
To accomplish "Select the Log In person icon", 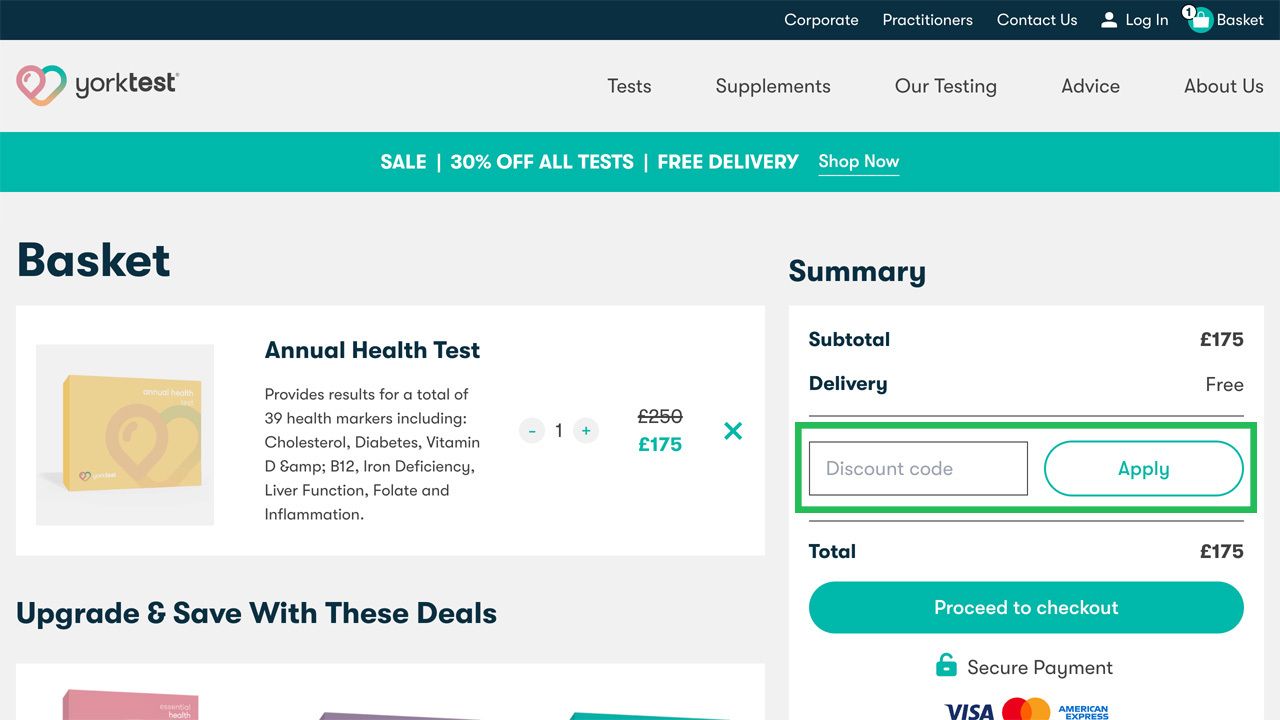I will [1108, 18].
